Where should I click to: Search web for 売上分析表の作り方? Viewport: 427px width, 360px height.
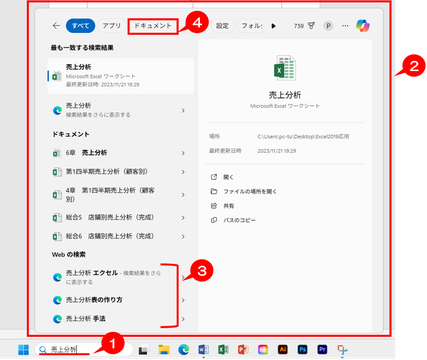click(113, 300)
